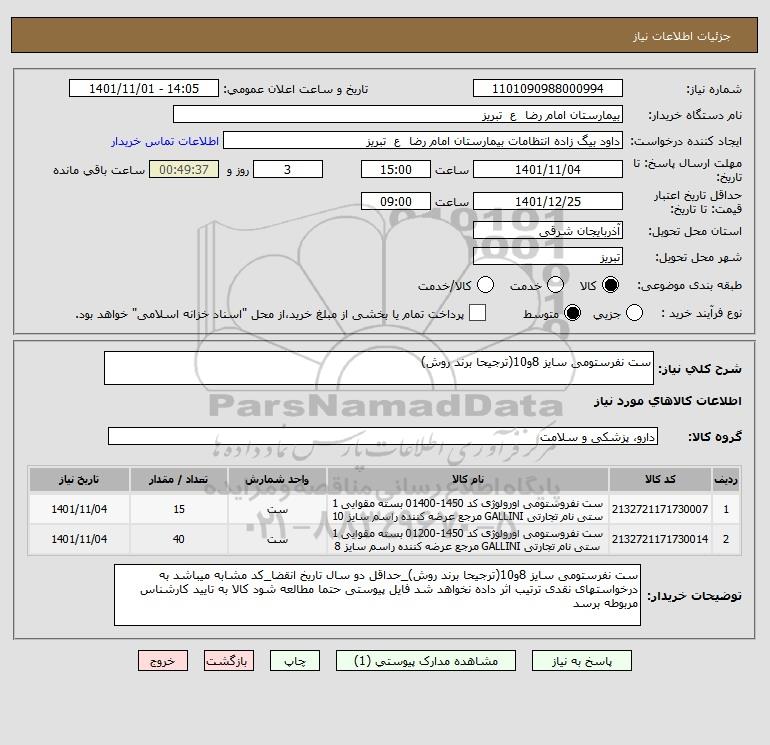Toggle the اسناد خزانه اسلامی payment checkbox
Screen dimensions: 770x745
[x=477, y=313]
